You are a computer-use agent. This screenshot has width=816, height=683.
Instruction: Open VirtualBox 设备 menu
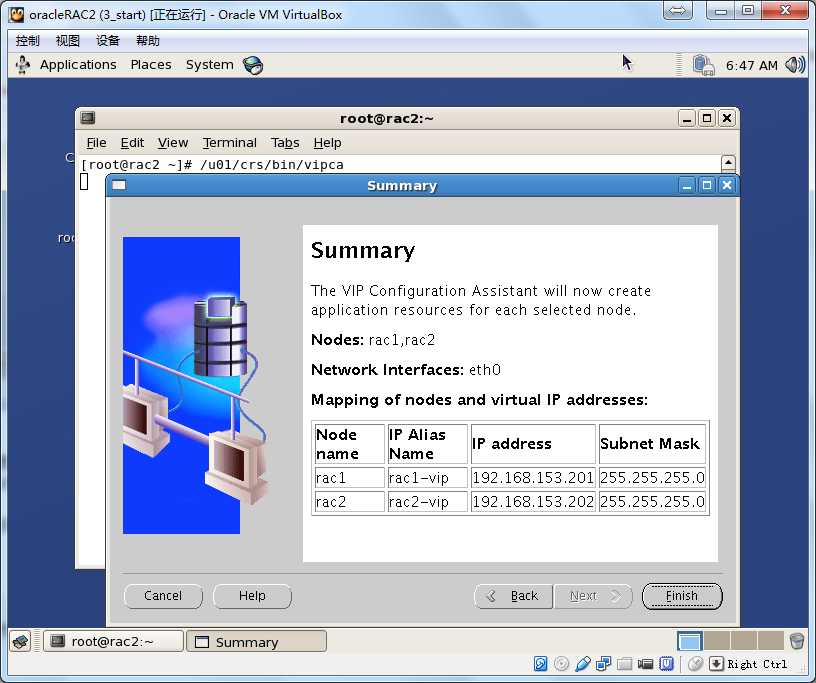[108, 41]
